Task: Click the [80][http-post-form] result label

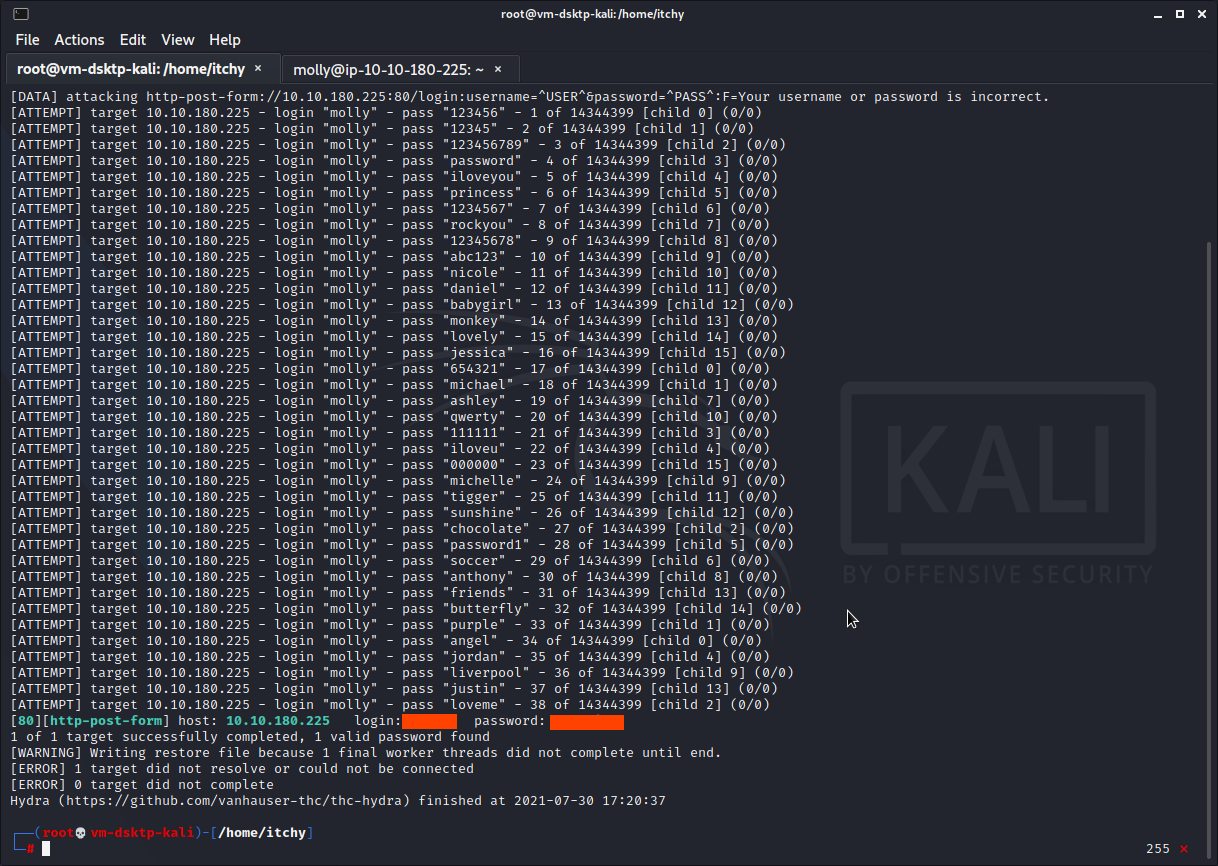Action: [90, 721]
